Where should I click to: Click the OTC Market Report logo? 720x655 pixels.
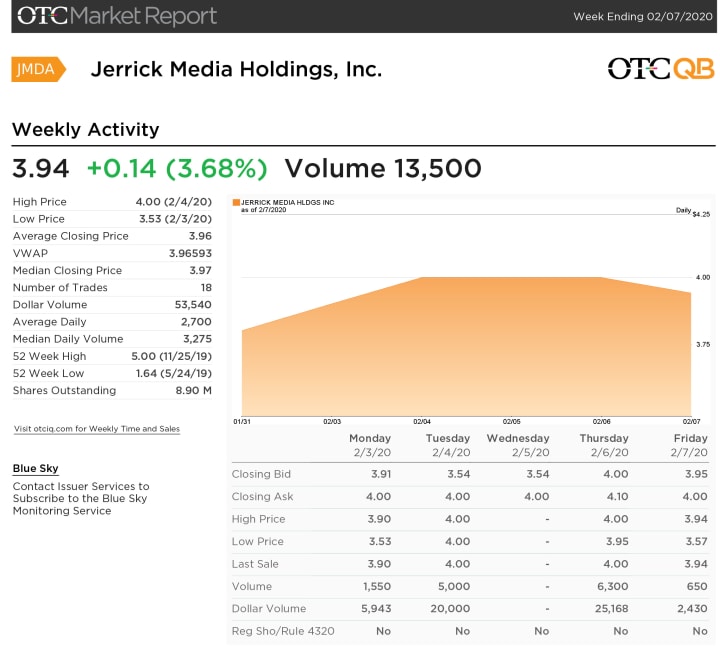(117, 16)
